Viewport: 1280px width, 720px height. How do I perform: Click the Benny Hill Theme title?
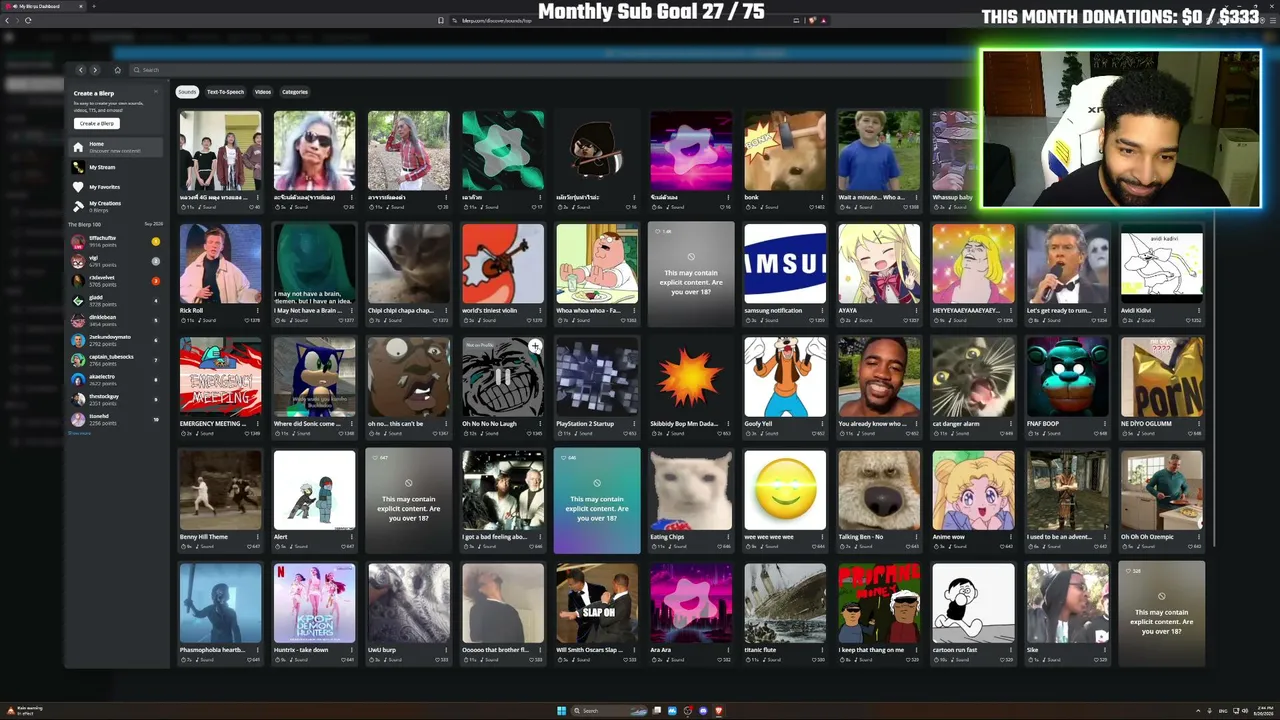204,537
